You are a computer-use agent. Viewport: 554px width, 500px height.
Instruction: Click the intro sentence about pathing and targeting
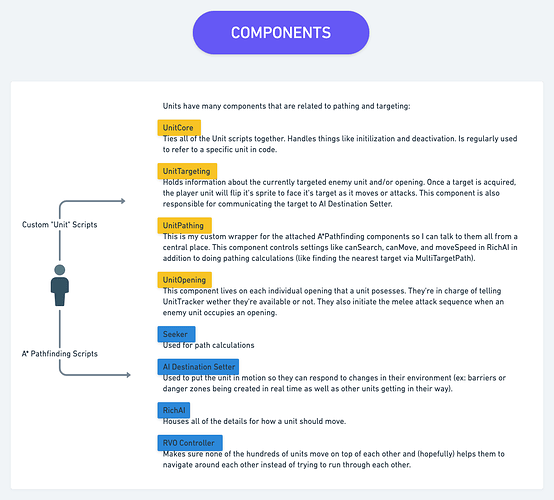tap(287, 106)
